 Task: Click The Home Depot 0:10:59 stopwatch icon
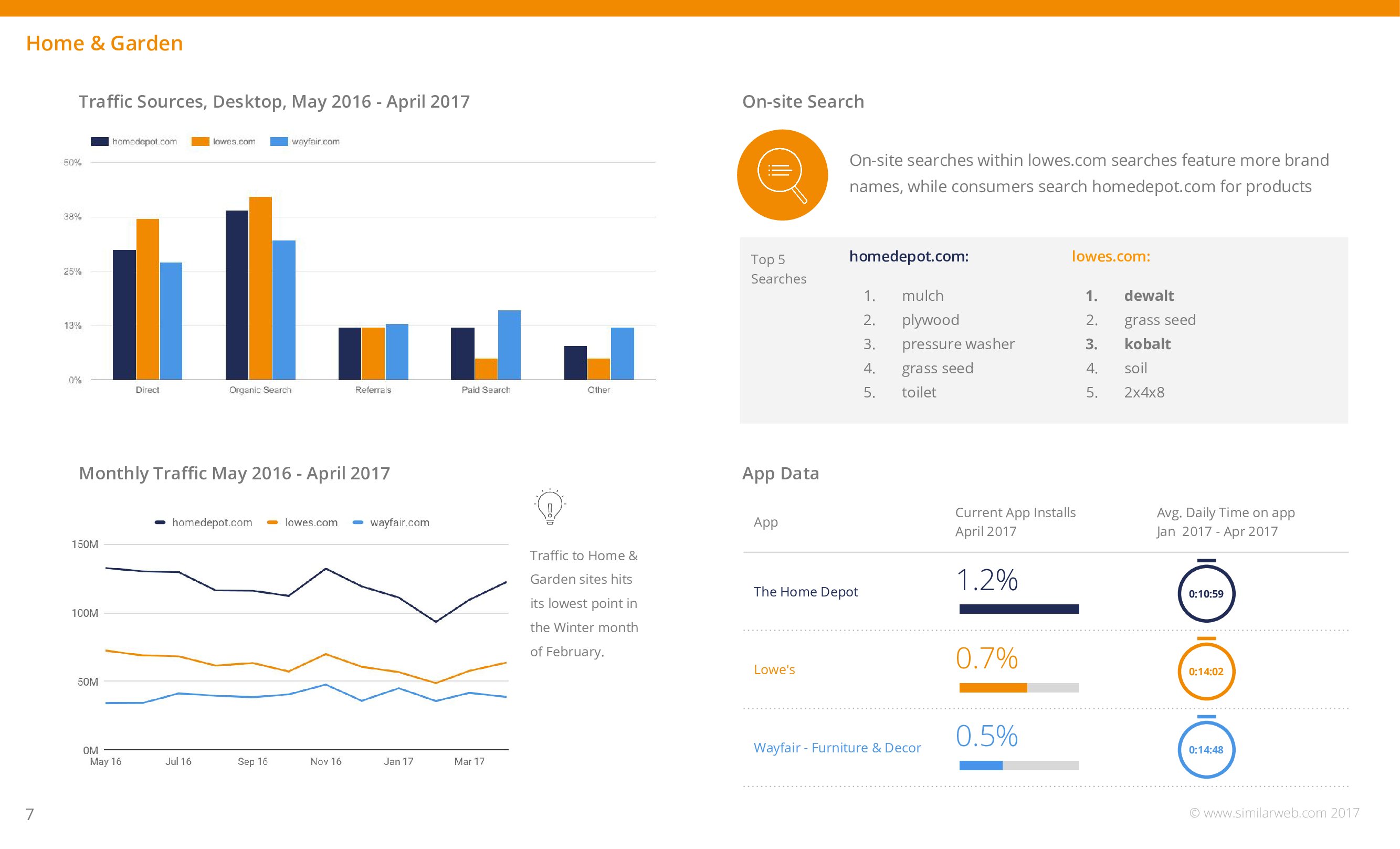click(x=1206, y=593)
